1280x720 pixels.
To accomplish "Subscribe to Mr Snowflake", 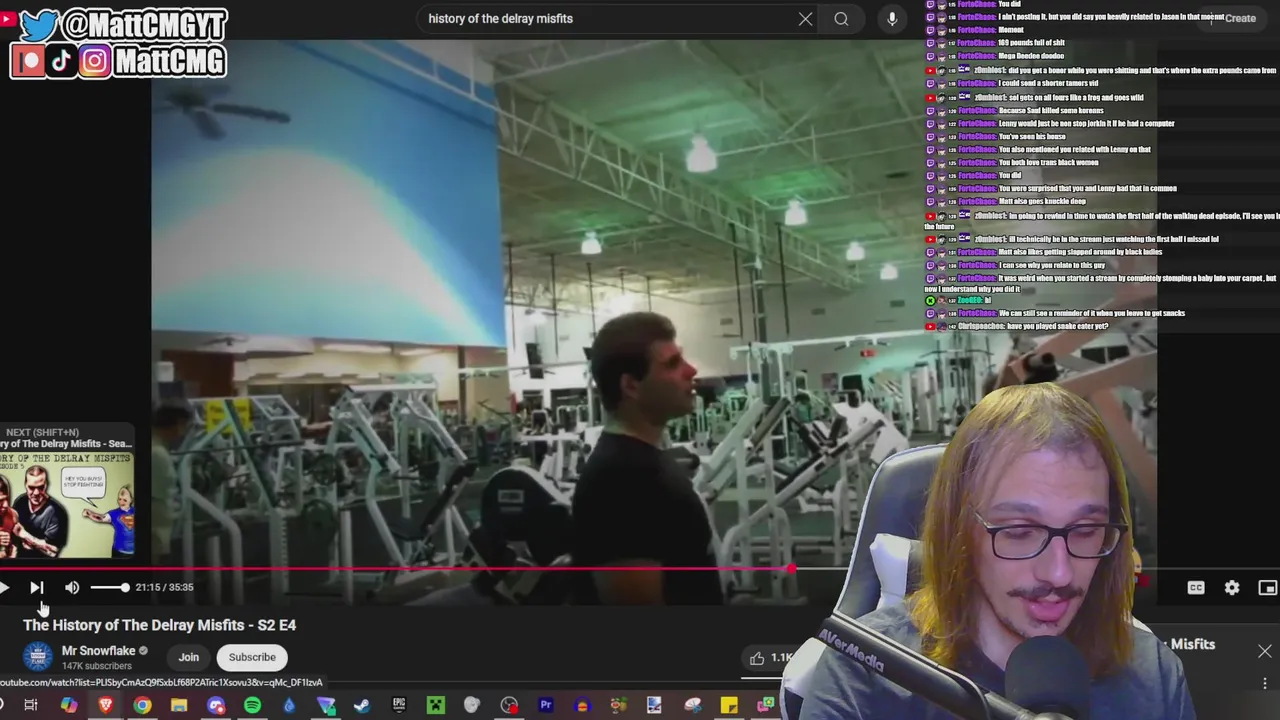I will [252, 657].
